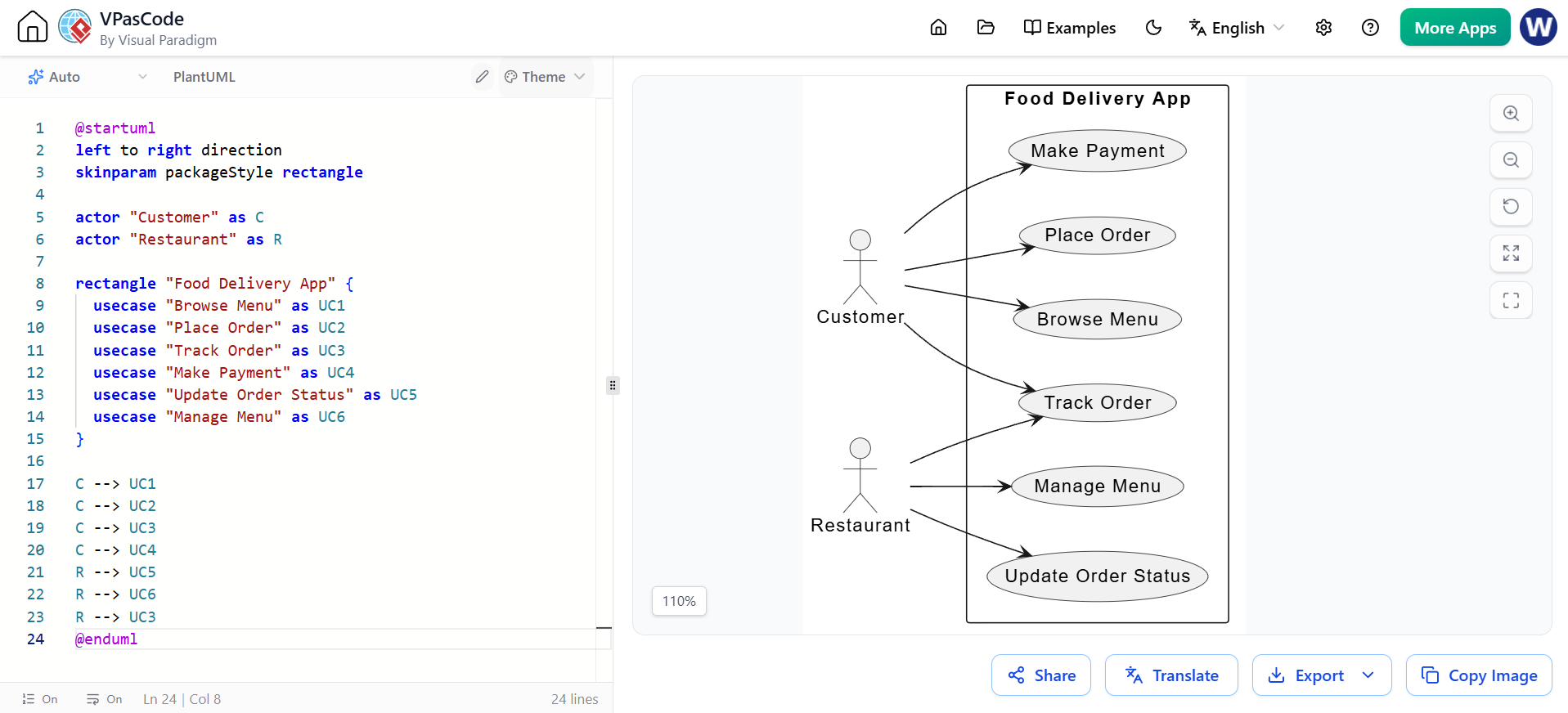Zoom in on the diagram
Image resolution: width=1568 pixels, height=713 pixels.
(1511, 114)
